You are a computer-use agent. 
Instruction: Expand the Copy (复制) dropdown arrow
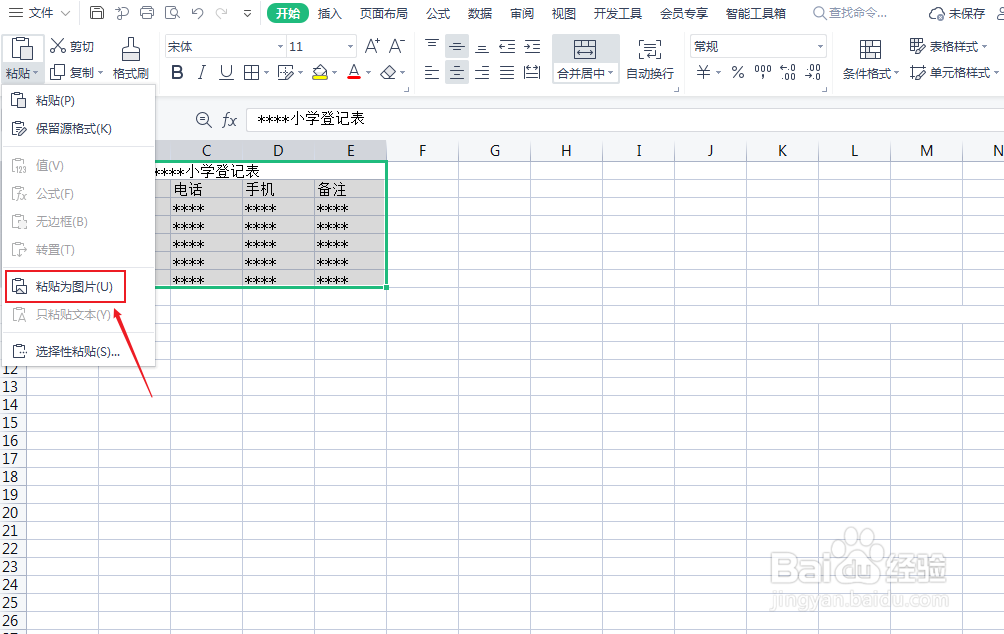[x=101, y=73]
